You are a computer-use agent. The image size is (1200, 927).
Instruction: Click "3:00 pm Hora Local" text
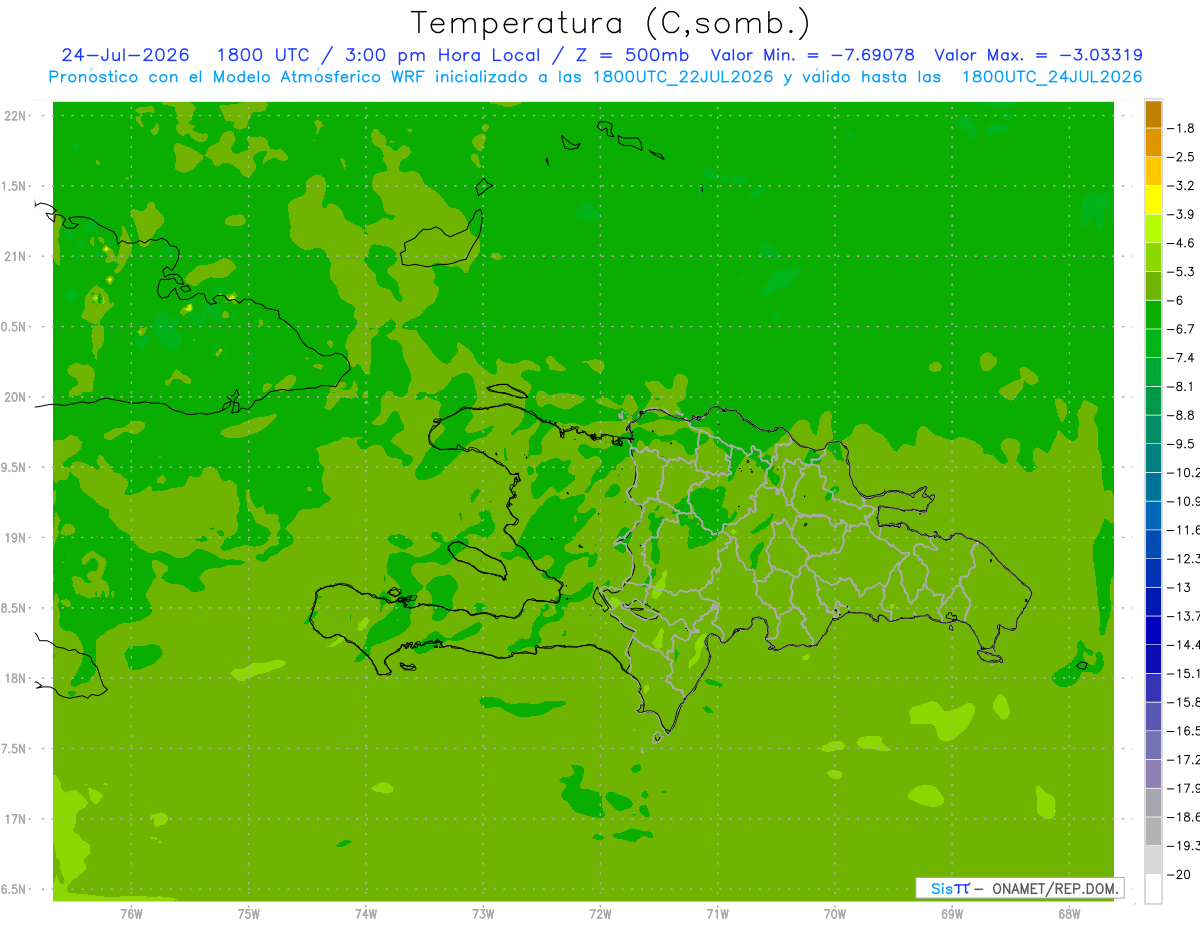tap(445, 55)
